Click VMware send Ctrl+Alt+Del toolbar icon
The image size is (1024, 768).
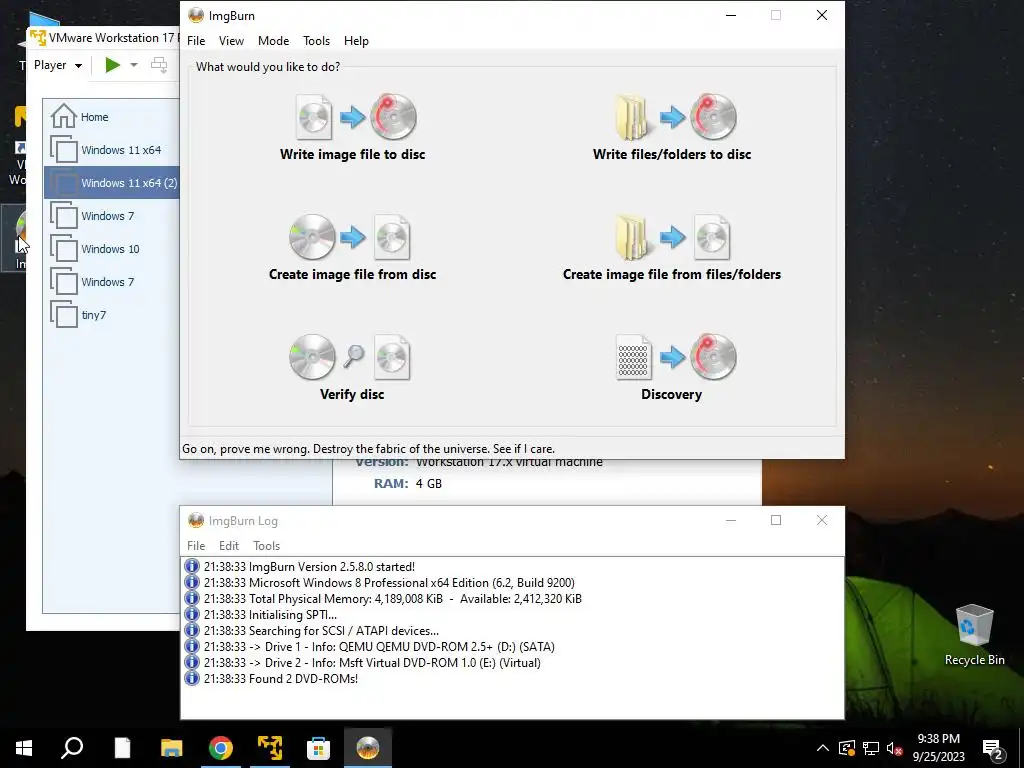(x=159, y=65)
